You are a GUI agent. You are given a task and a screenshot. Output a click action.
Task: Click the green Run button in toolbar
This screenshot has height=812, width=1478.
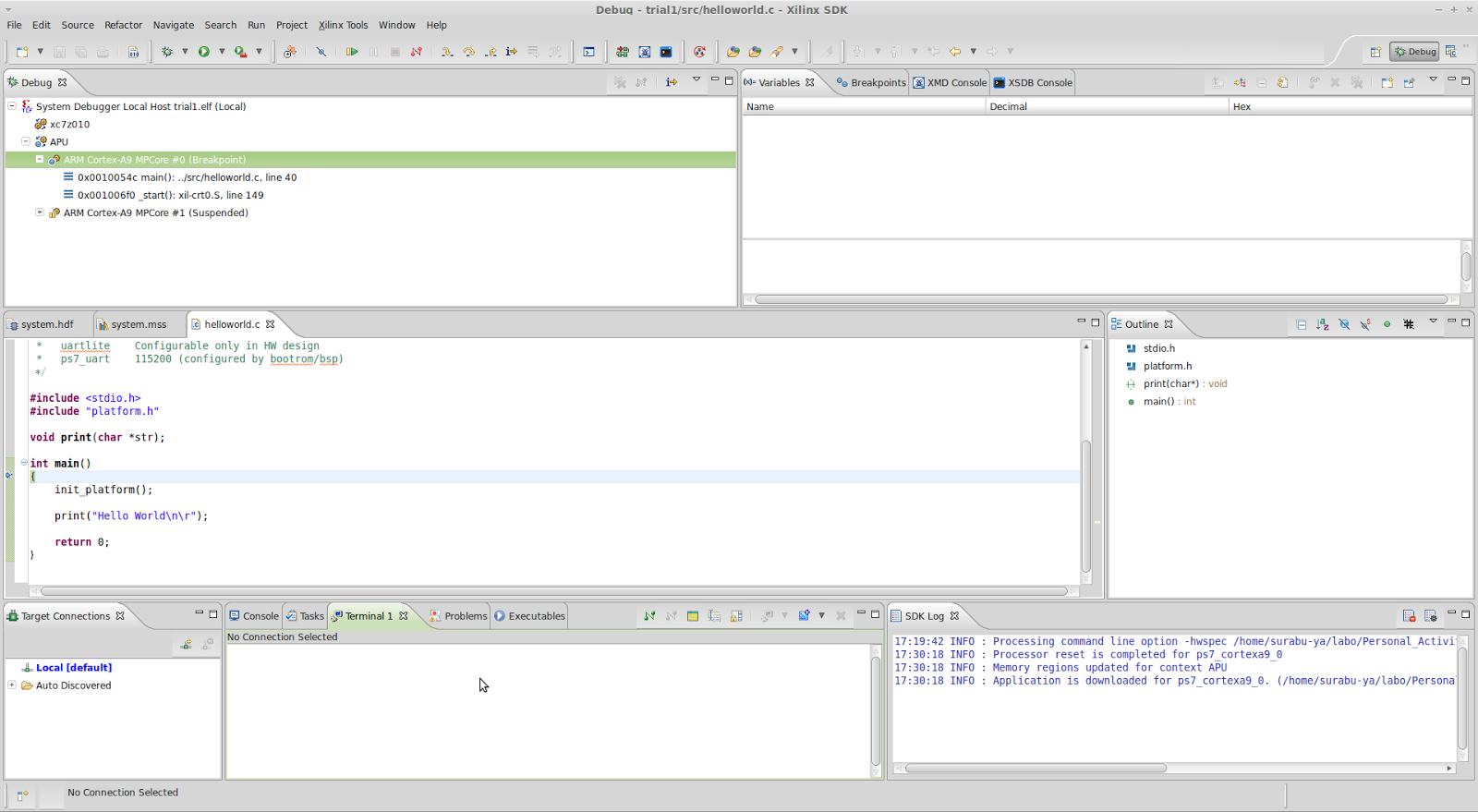click(204, 52)
